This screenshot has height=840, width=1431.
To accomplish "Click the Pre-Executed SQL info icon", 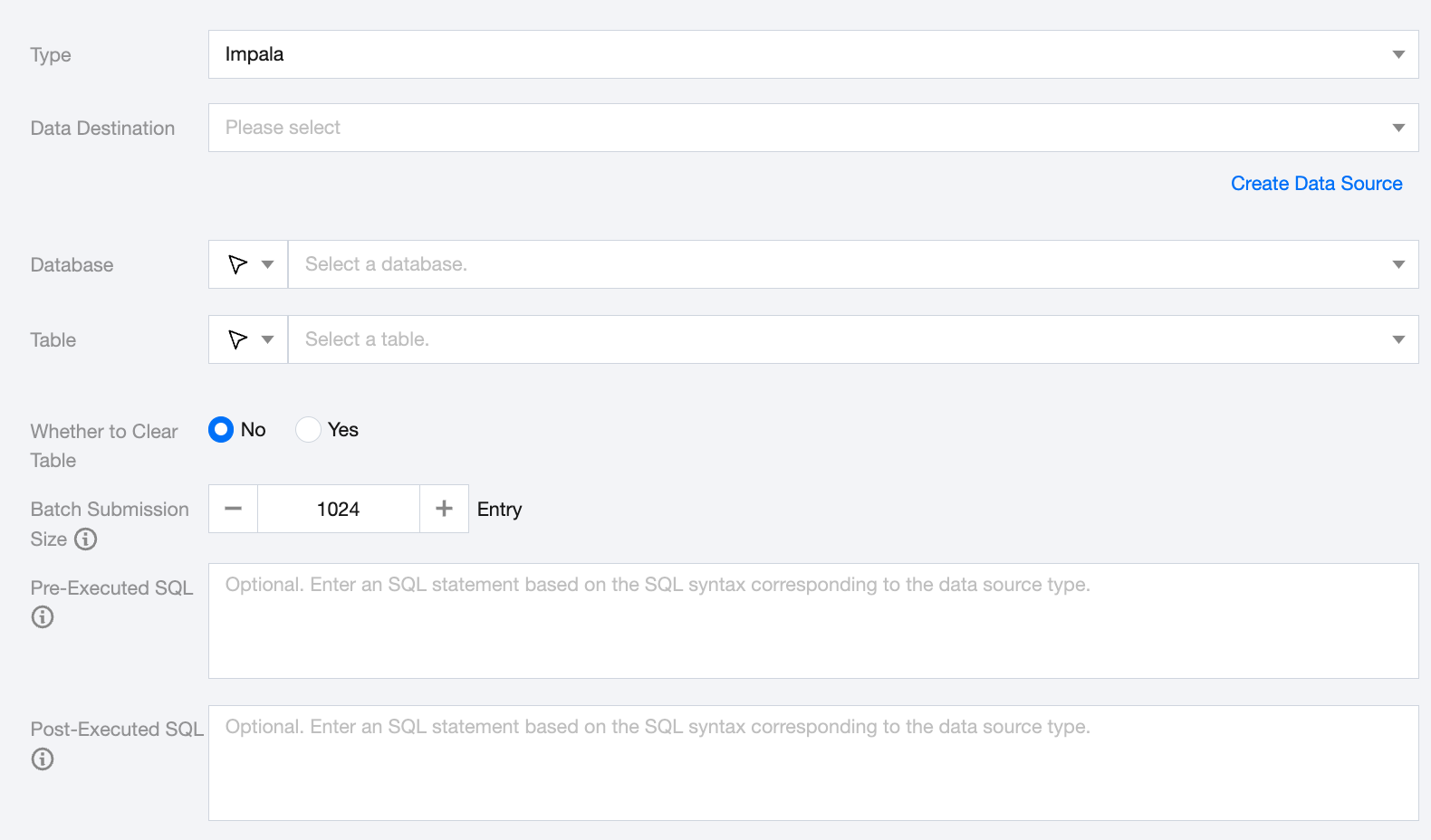I will 43,617.
